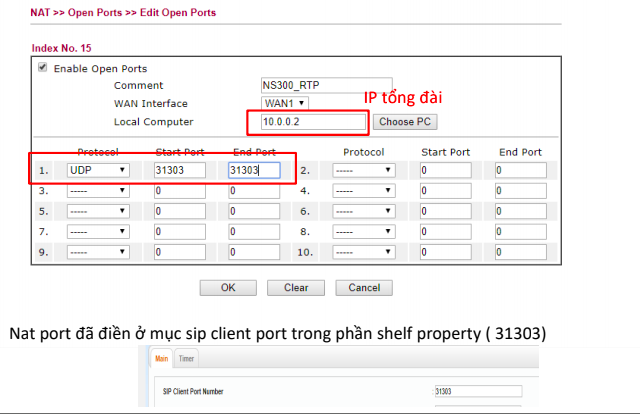640x414 pixels.
Task: Open the row 2 Protocol dropdown
Action: tap(363, 171)
